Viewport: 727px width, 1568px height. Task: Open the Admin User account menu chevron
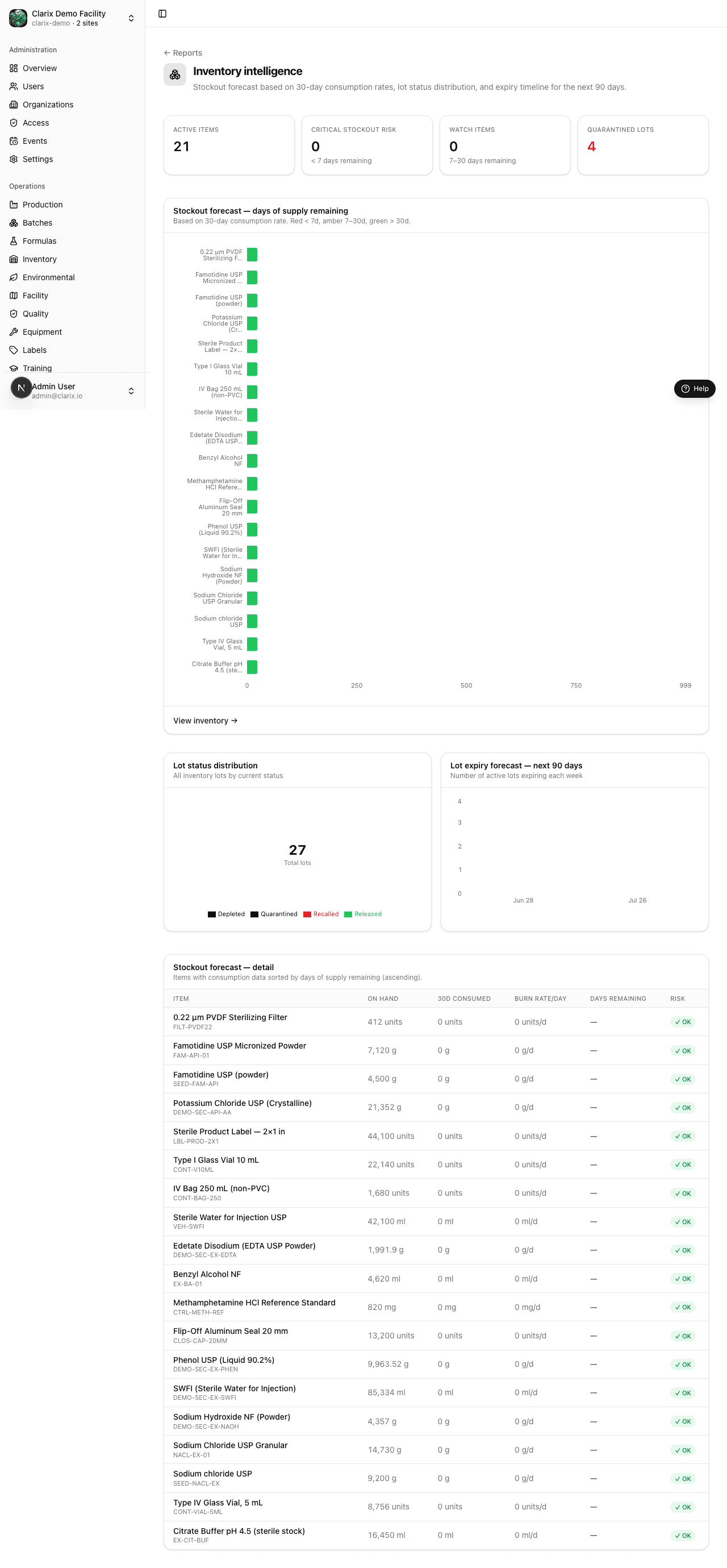click(131, 391)
